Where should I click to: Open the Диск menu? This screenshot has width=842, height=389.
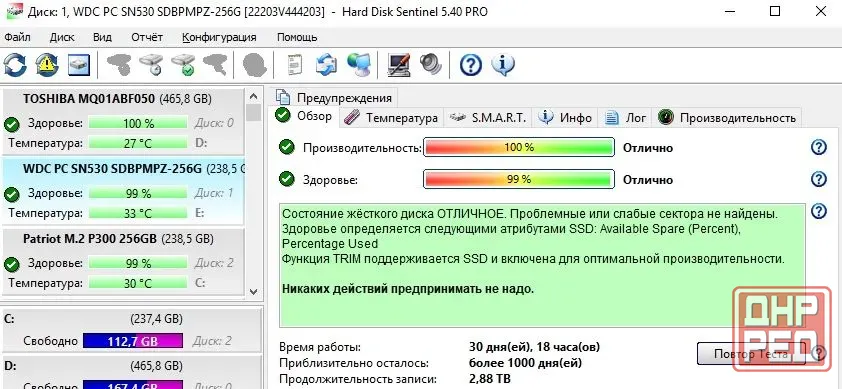[62, 37]
